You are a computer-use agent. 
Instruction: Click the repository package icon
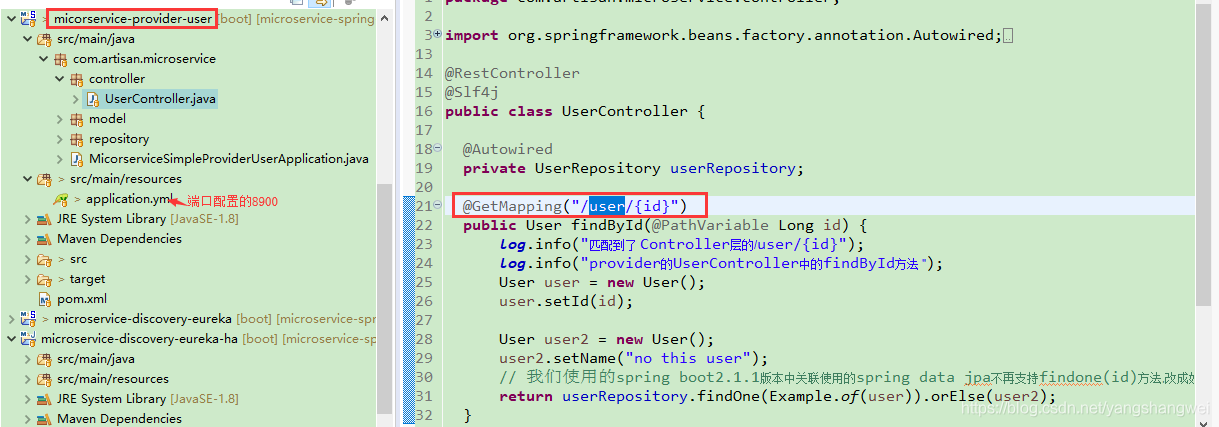tap(77, 139)
